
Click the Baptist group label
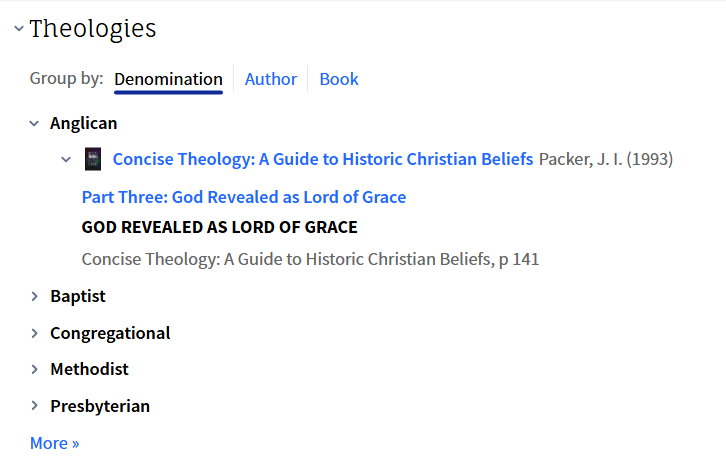pos(78,296)
